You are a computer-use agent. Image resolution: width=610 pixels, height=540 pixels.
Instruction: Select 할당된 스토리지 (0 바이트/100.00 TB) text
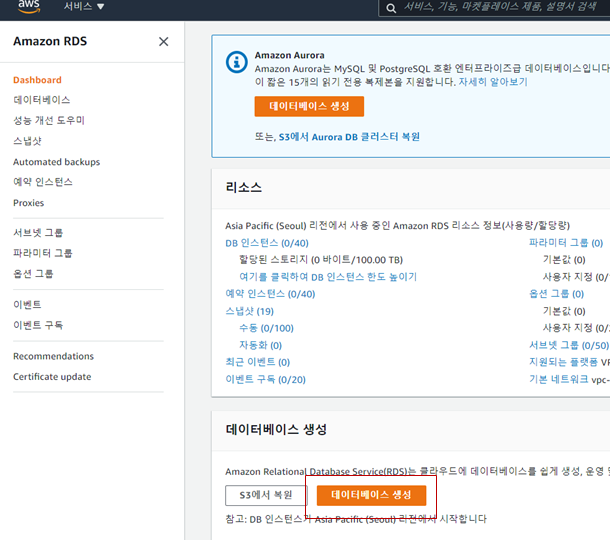coord(321,259)
